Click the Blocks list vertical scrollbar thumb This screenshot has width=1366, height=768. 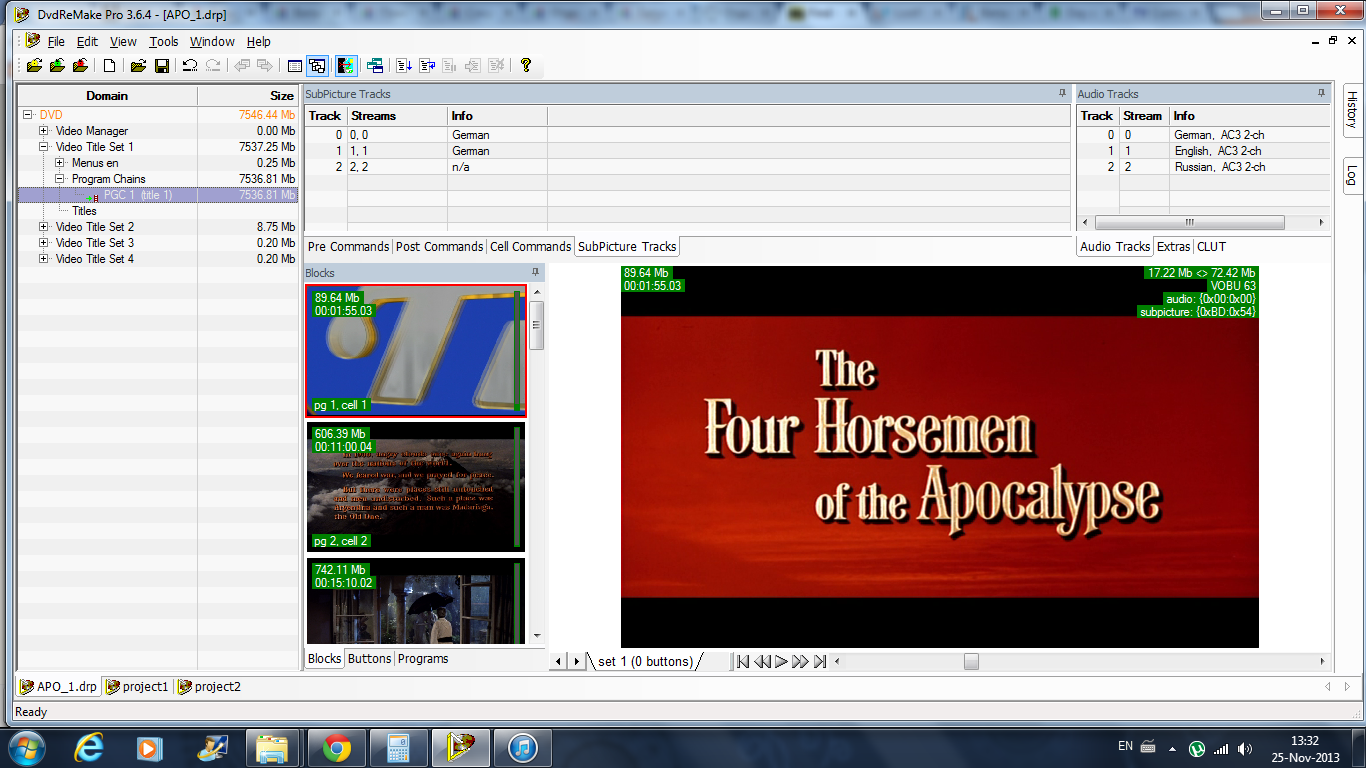(537, 325)
